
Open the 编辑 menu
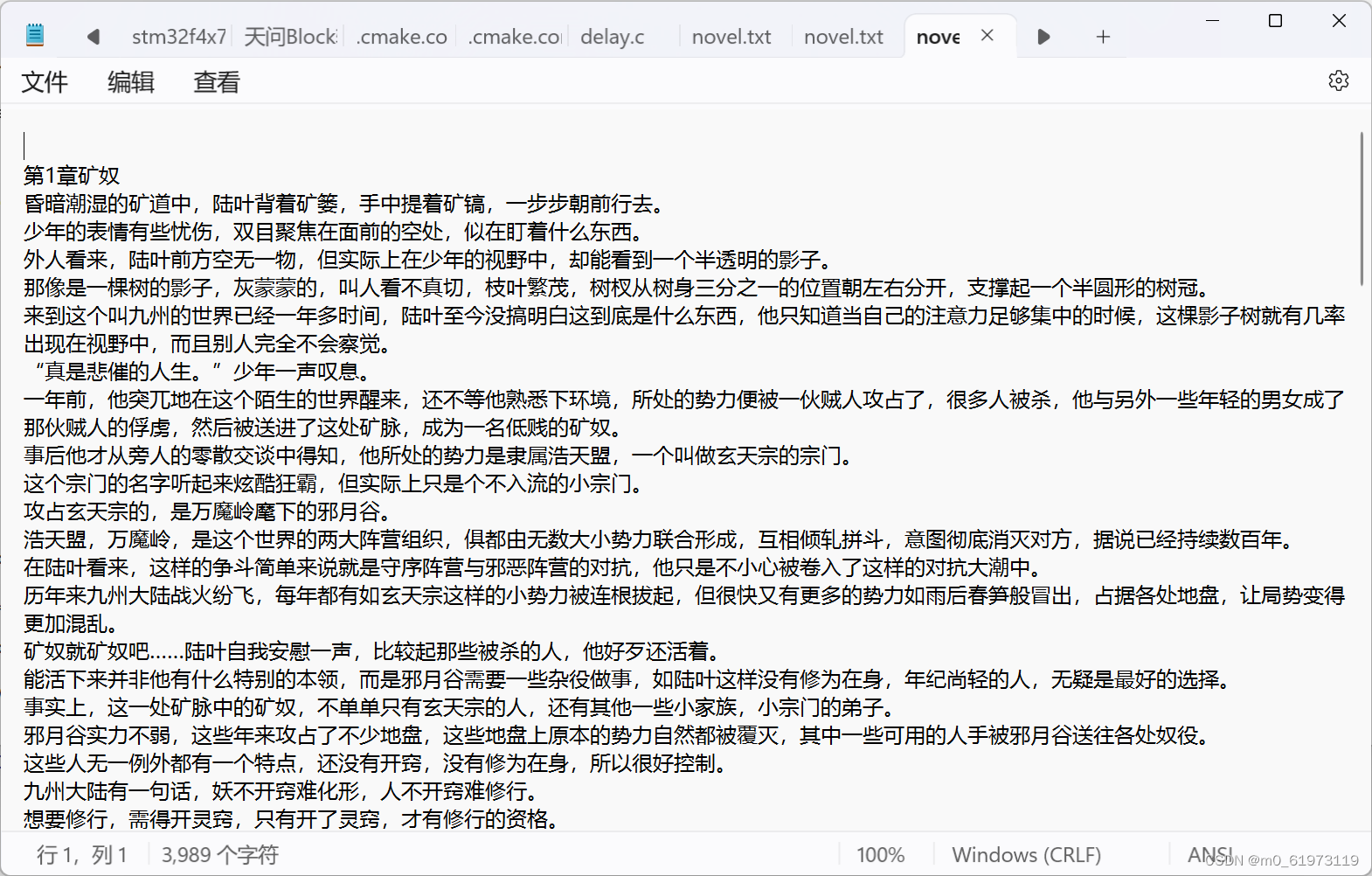[131, 82]
